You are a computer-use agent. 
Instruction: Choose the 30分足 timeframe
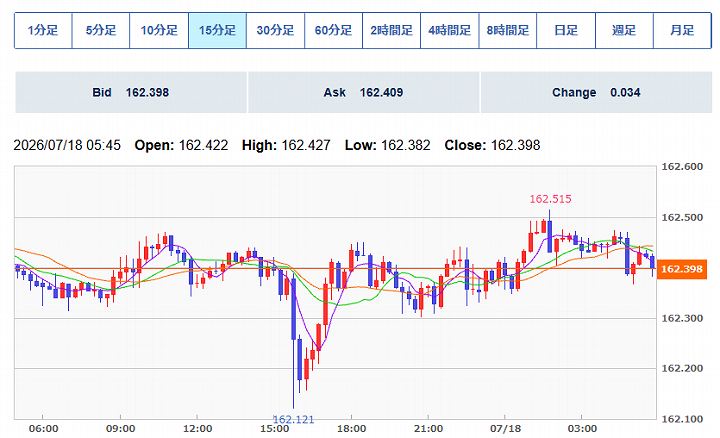coord(276,30)
